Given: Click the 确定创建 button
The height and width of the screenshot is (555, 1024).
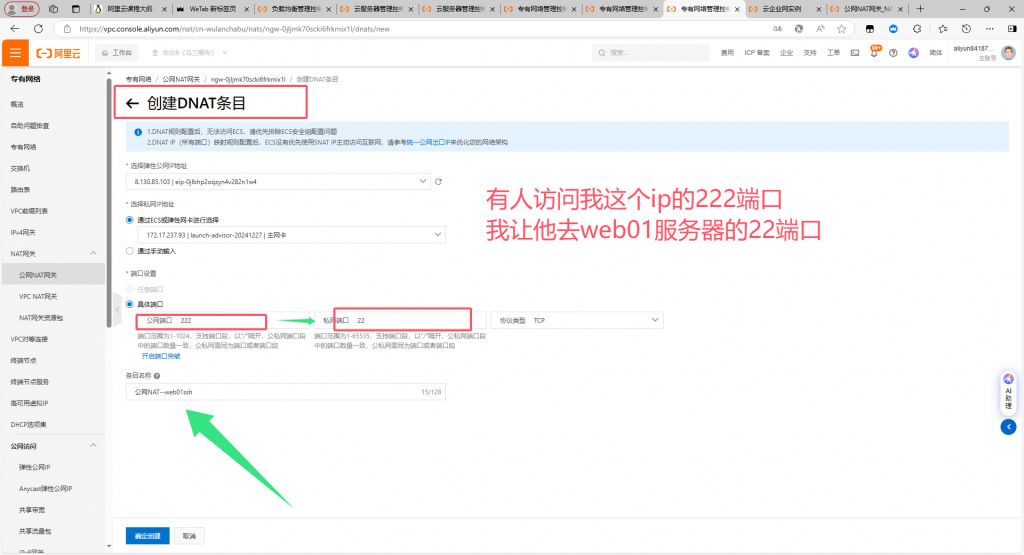Looking at the screenshot, I should click(147, 536).
